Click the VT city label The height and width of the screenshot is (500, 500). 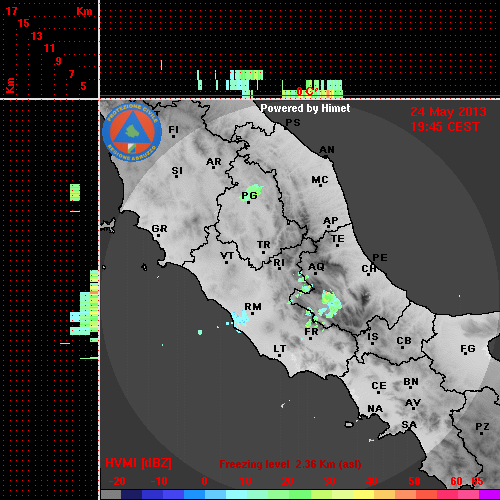(227, 256)
